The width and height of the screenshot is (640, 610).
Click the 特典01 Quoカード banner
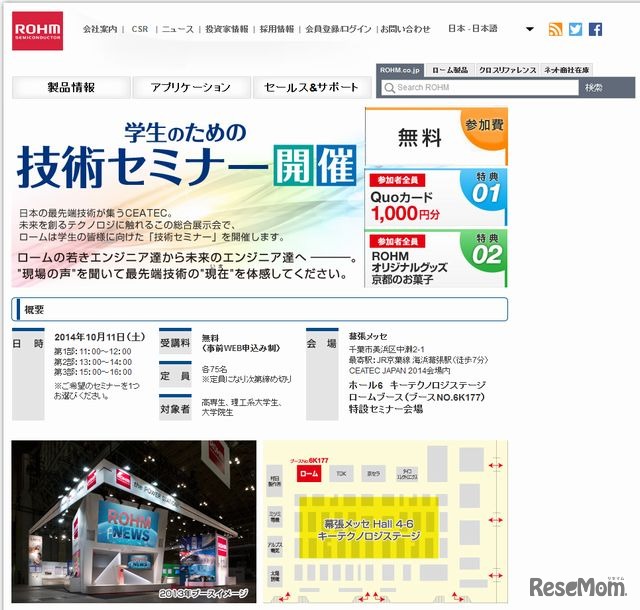pos(436,198)
